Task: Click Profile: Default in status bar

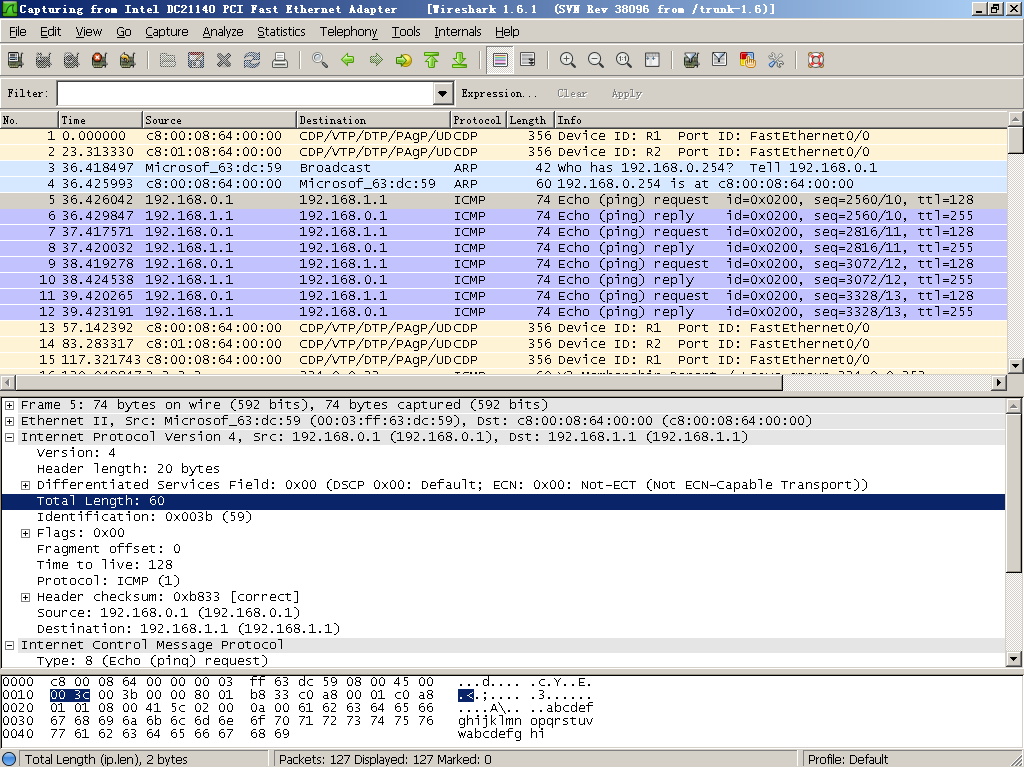Action: click(848, 760)
